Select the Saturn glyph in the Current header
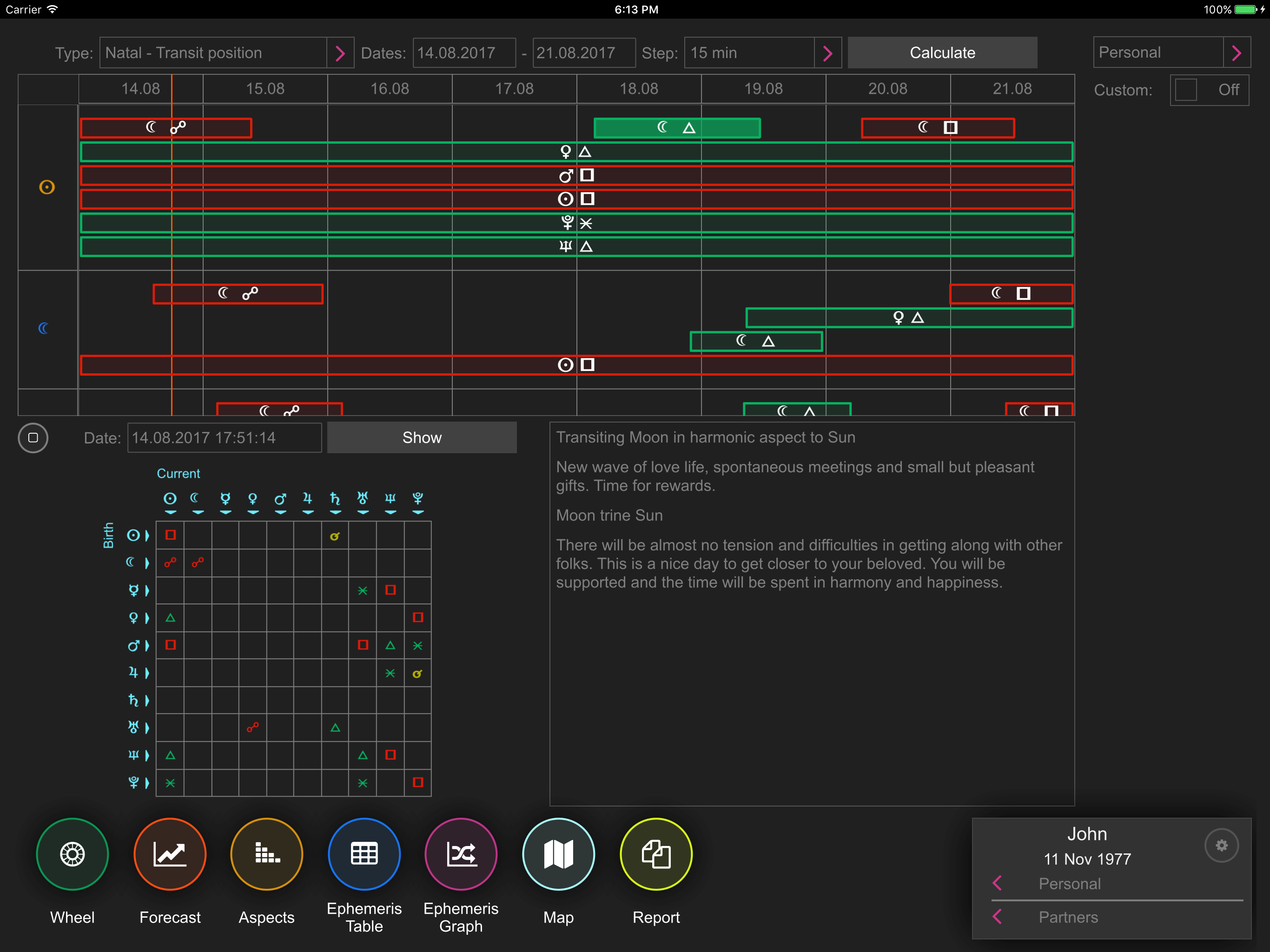This screenshot has width=1270, height=952. point(335,498)
